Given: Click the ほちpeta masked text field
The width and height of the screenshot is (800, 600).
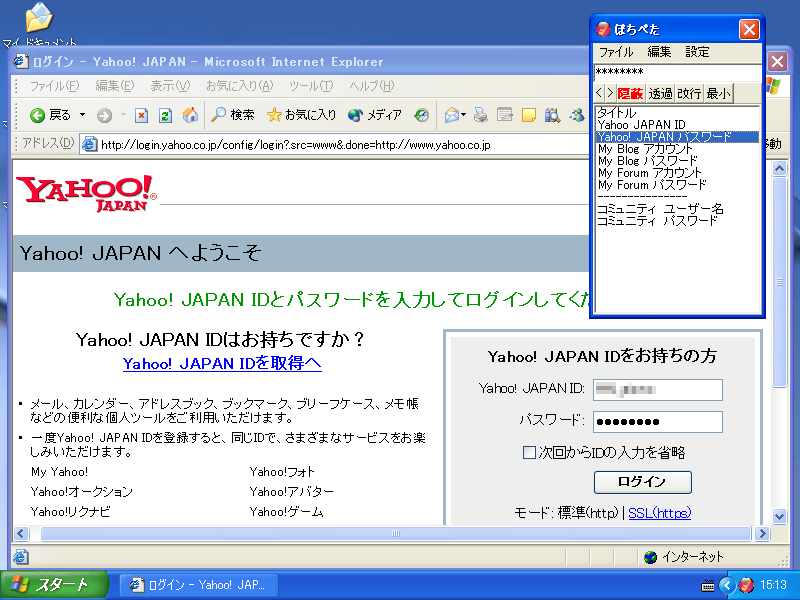Looking at the screenshot, I should tap(677, 71).
